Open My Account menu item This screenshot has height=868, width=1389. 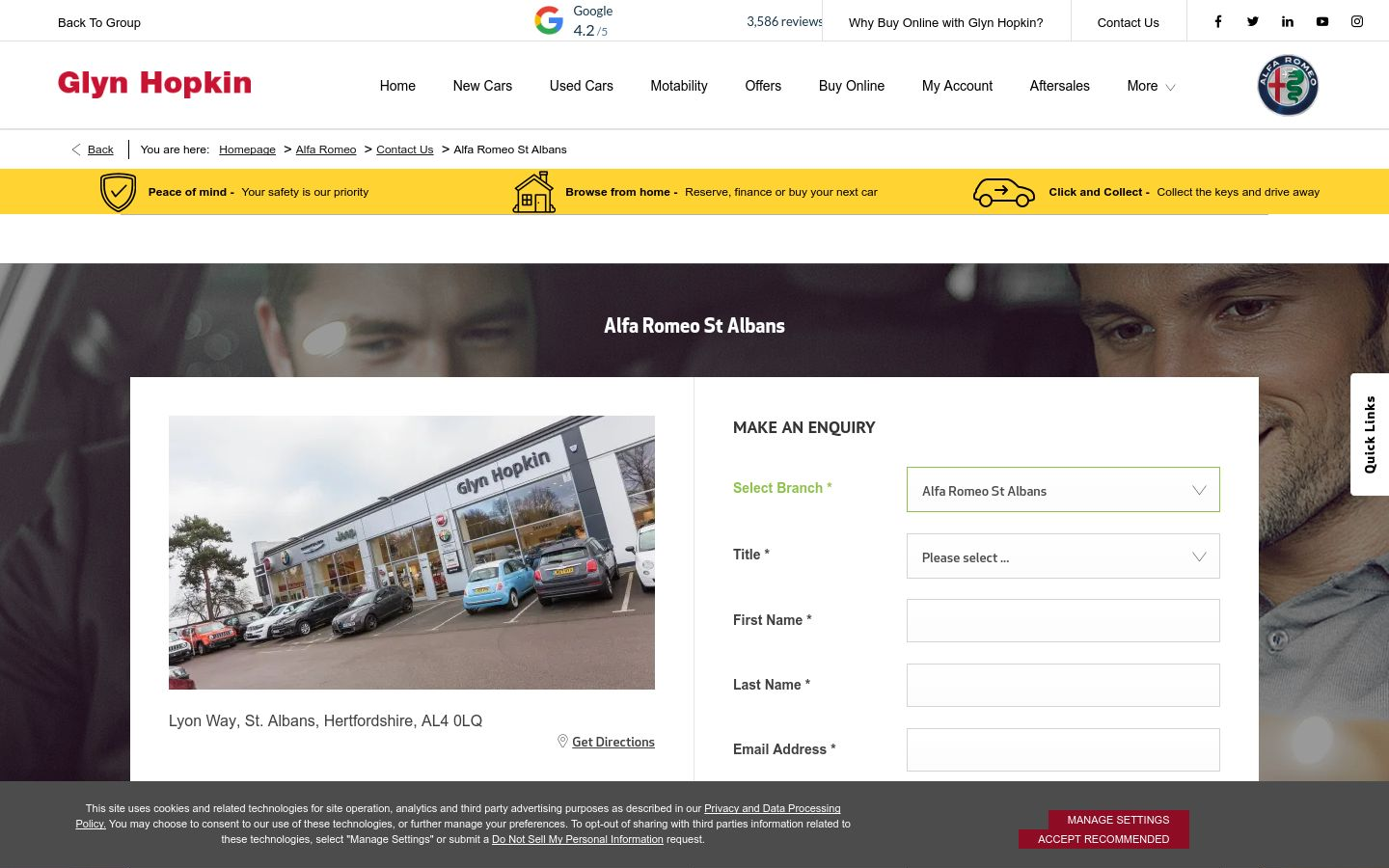click(957, 86)
